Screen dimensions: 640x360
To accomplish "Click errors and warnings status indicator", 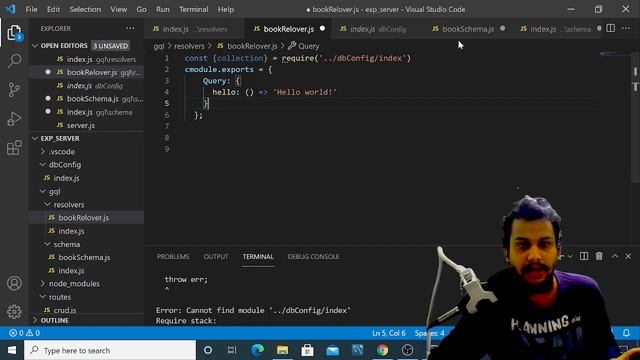I will click(x=24, y=333).
